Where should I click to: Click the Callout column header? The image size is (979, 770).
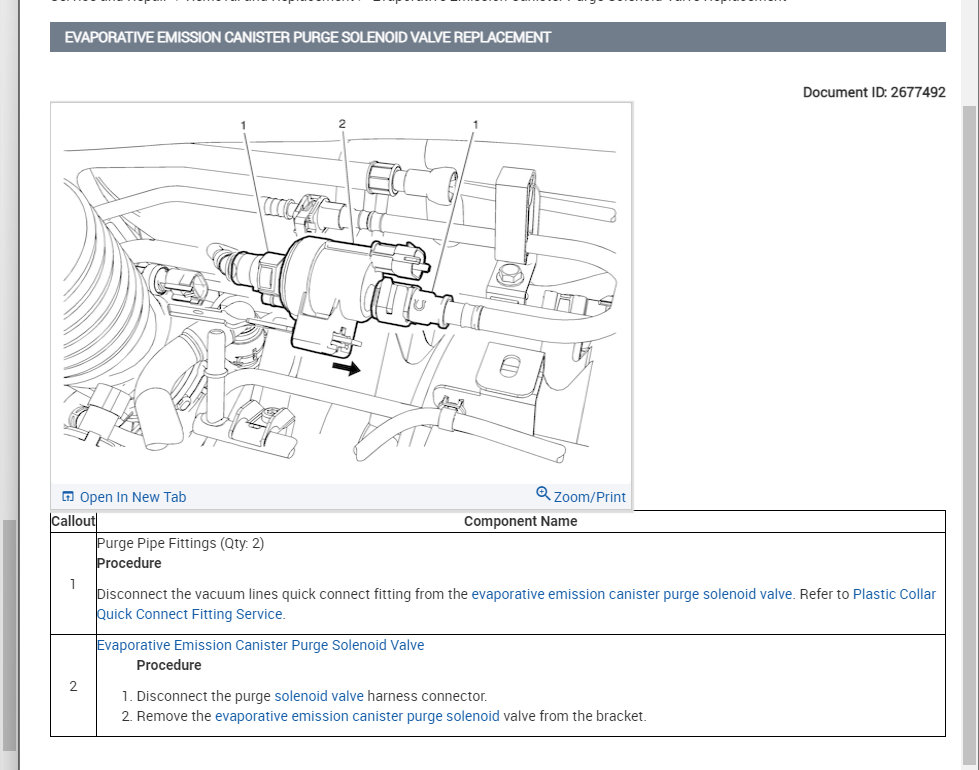click(x=73, y=521)
